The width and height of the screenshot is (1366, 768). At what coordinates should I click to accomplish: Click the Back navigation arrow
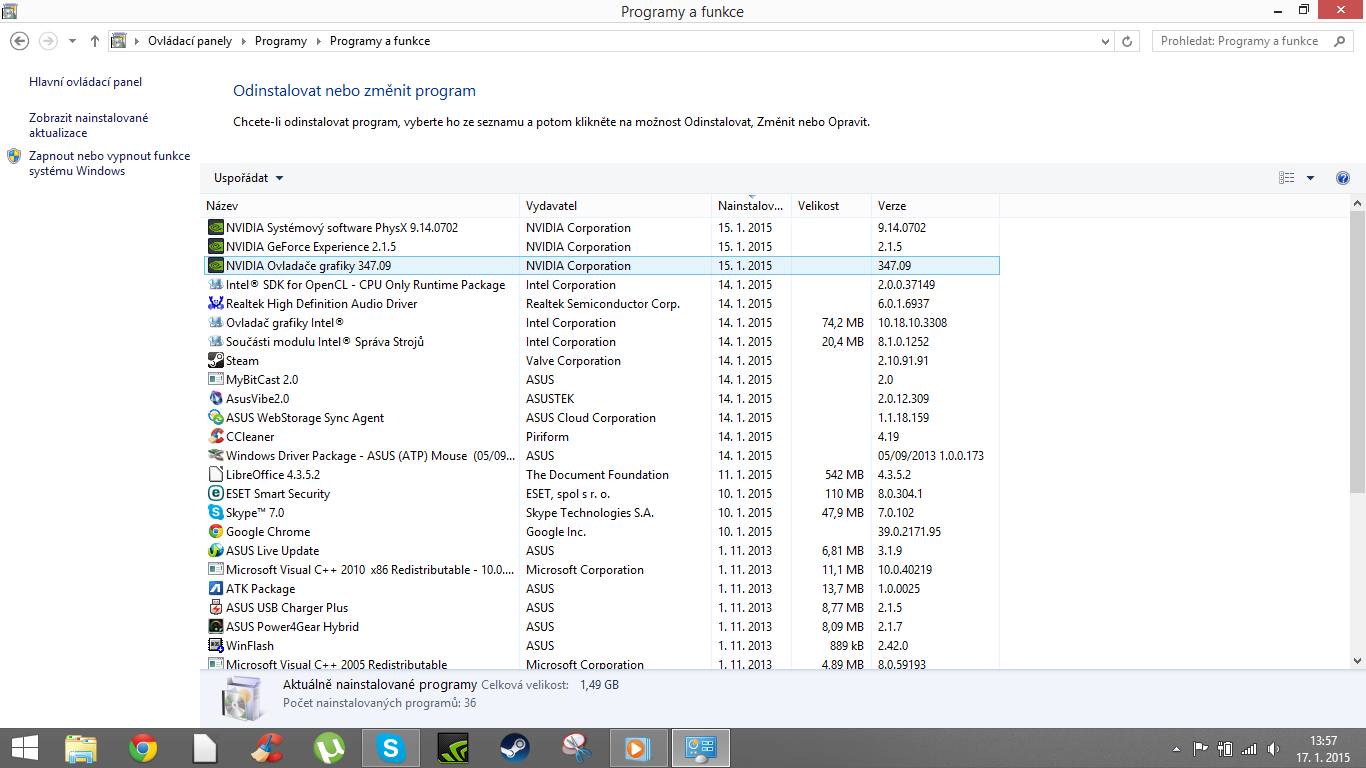(x=19, y=41)
